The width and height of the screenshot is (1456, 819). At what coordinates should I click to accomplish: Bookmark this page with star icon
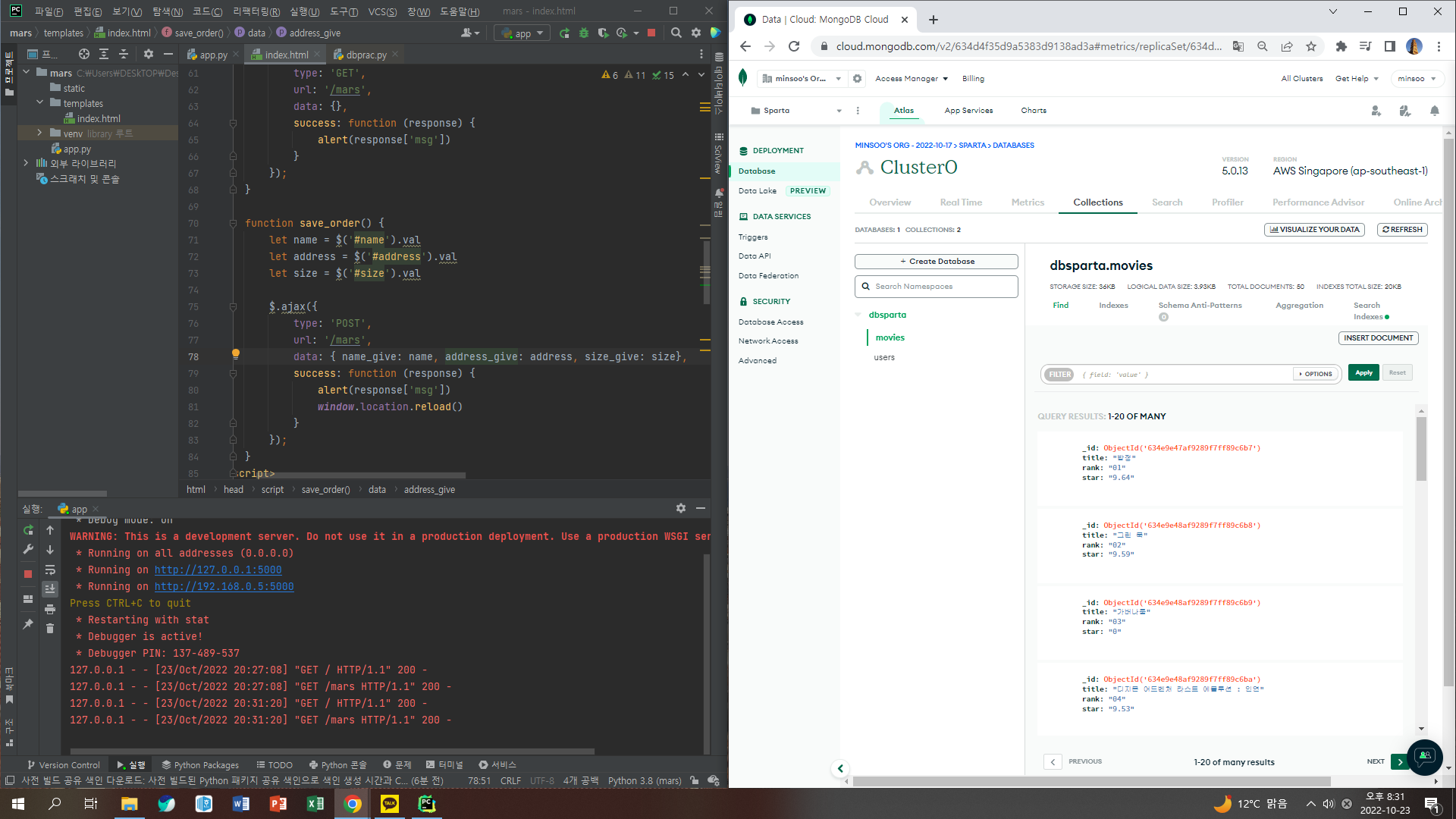tap(1311, 46)
